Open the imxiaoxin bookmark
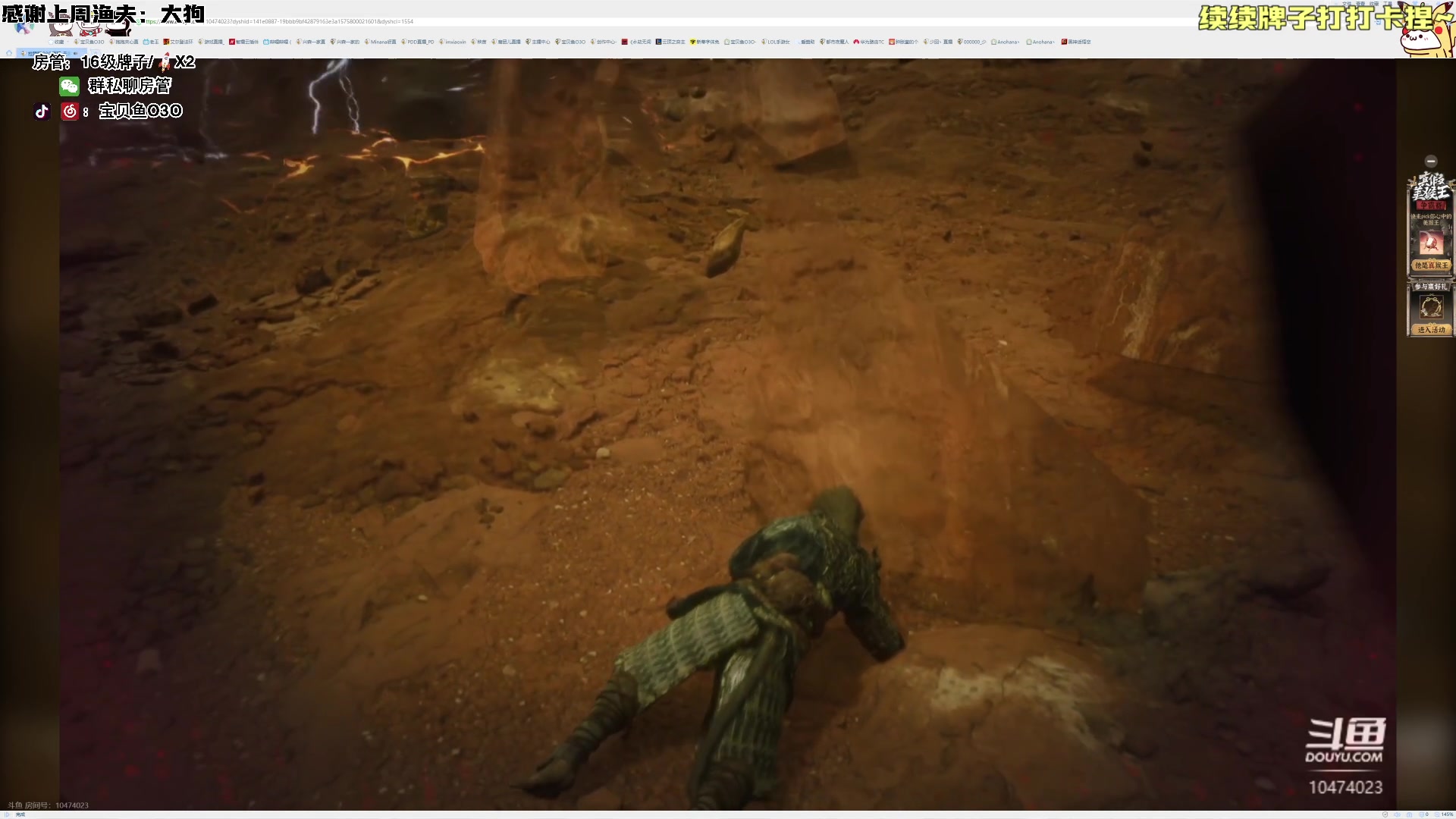Viewport: 1456px width, 819px height. (453, 42)
